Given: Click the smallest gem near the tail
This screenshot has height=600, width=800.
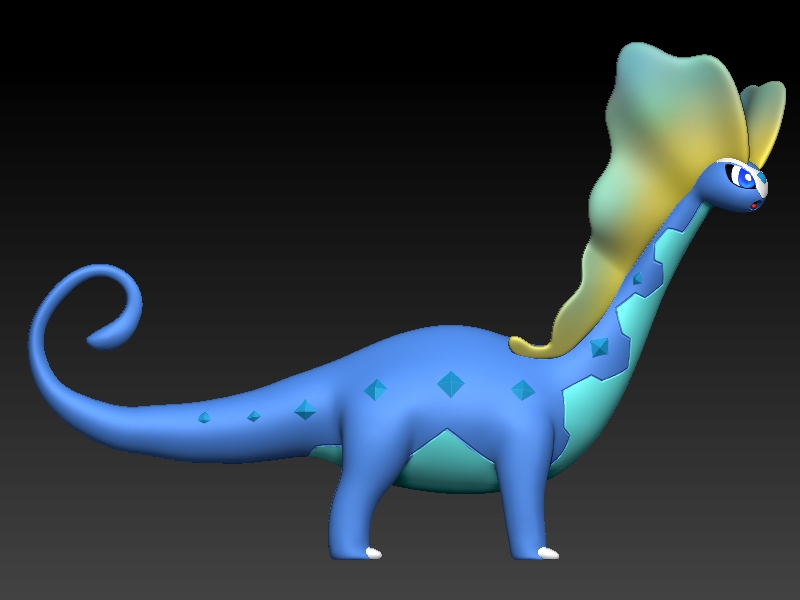Looking at the screenshot, I should [x=204, y=418].
